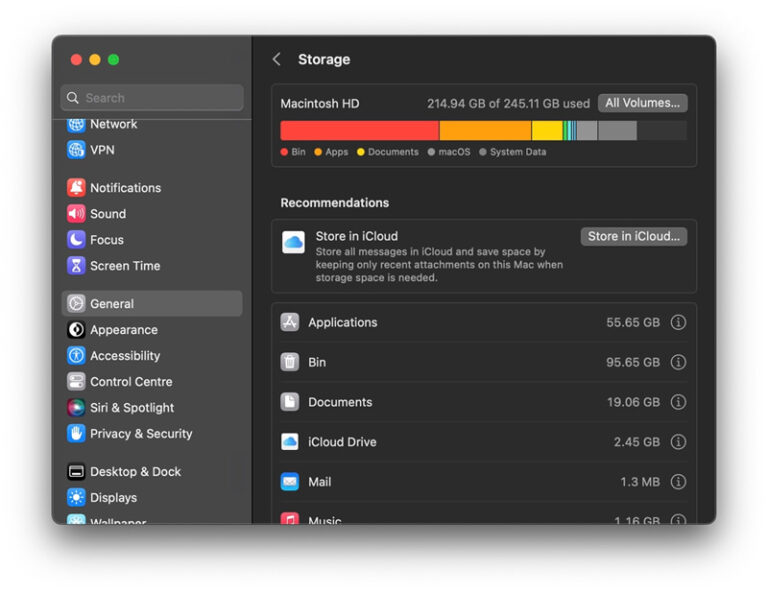This screenshot has height=593, width=768.
Task: Click the orange Apps storage bar segment
Action: coord(485,130)
